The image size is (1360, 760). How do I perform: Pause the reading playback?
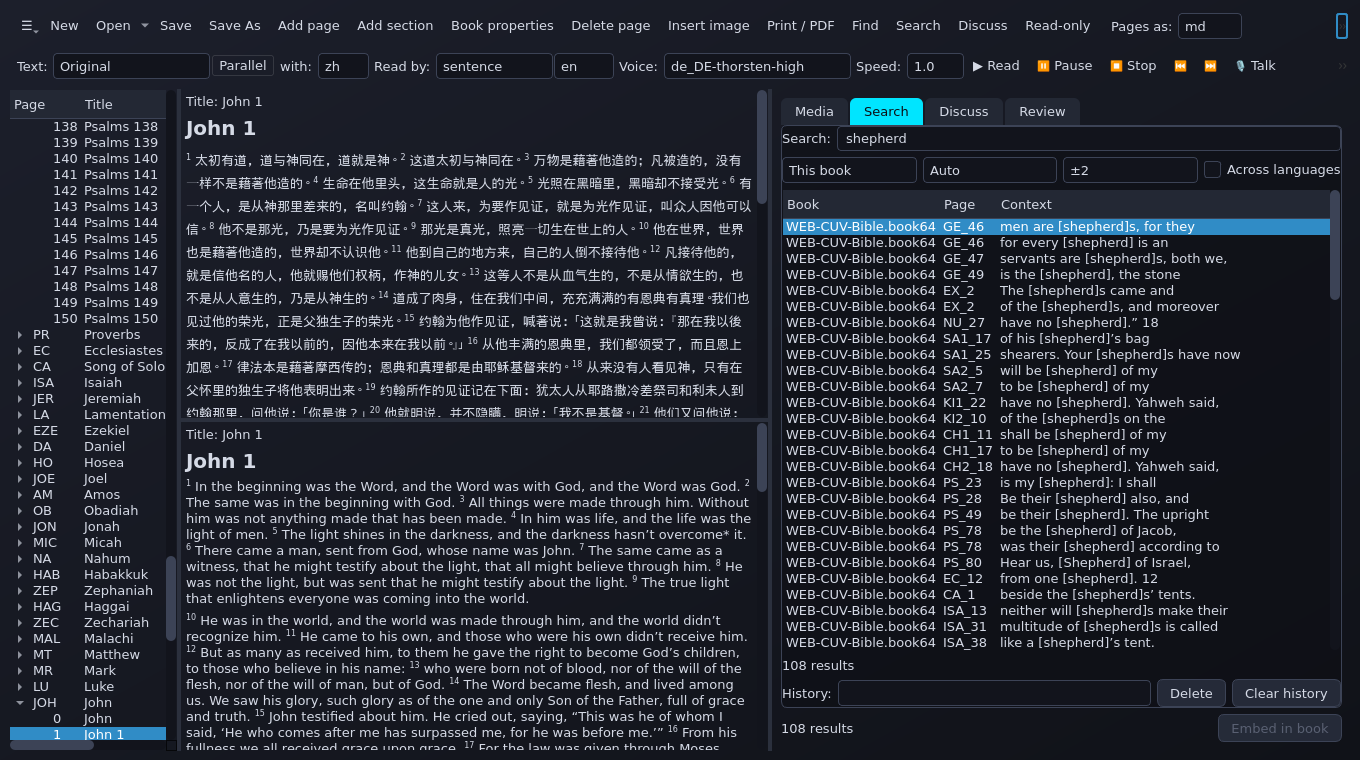[1064, 66]
